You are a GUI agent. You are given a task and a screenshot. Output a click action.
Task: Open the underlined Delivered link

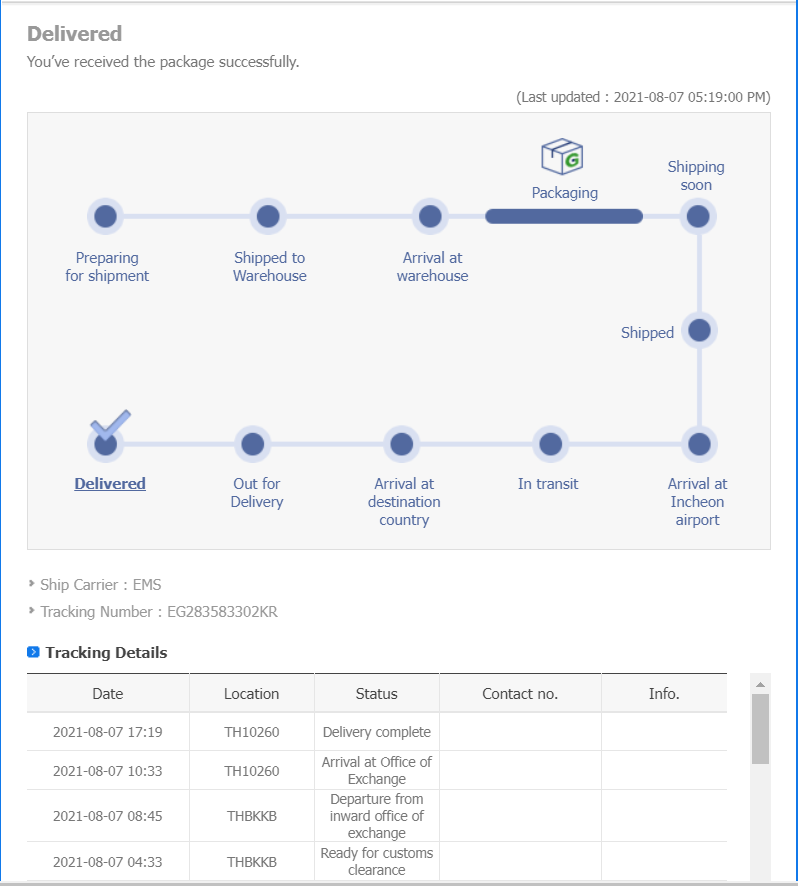point(110,483)
